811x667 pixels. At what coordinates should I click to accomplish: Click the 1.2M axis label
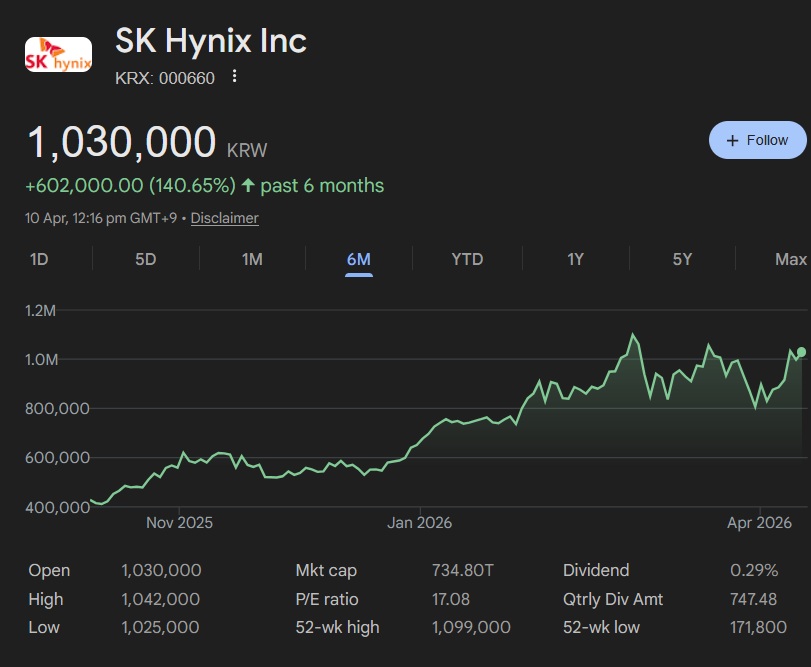pyautogui.click(x=40, y=311)
